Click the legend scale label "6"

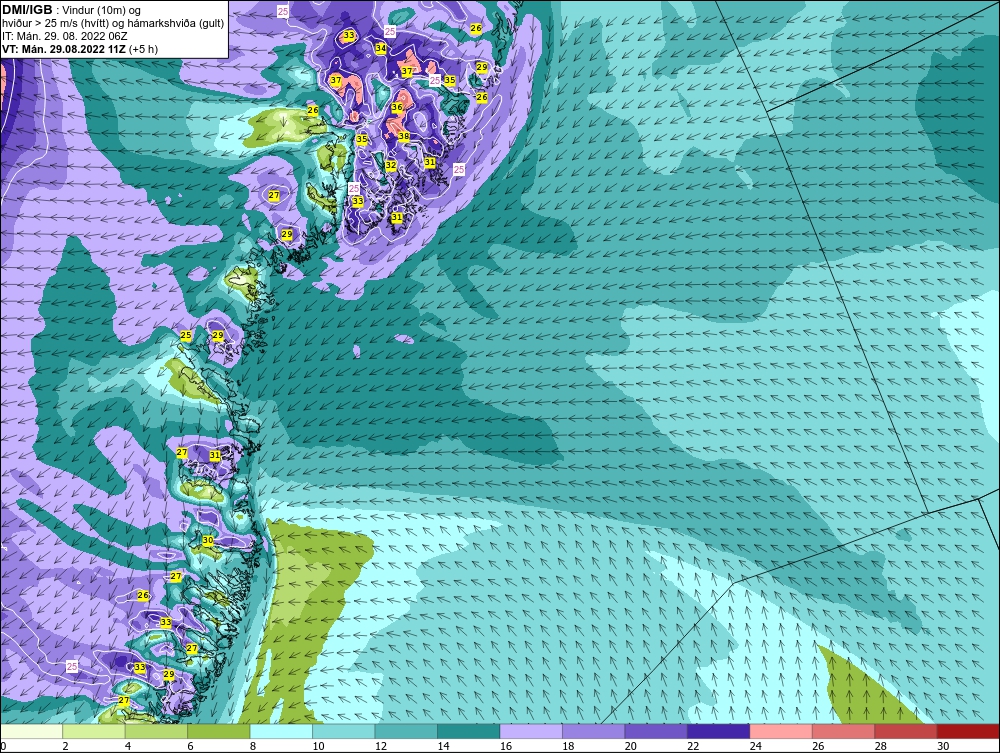[x=191, y=746]
